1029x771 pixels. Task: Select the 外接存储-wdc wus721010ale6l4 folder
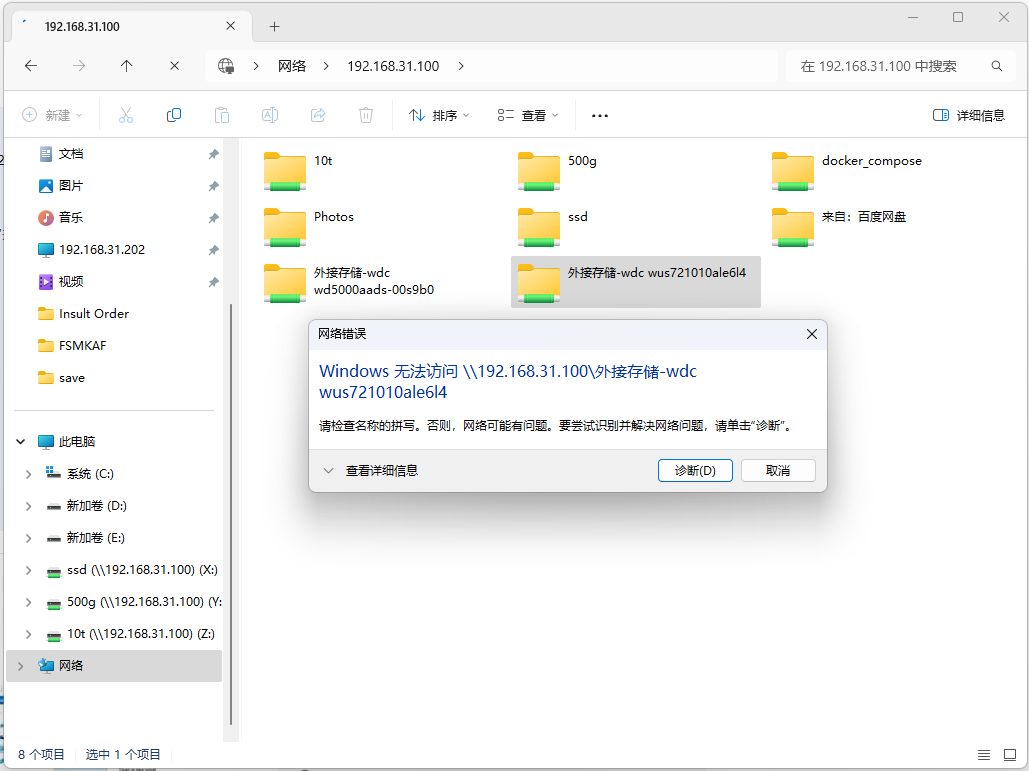tap(635, 282)
